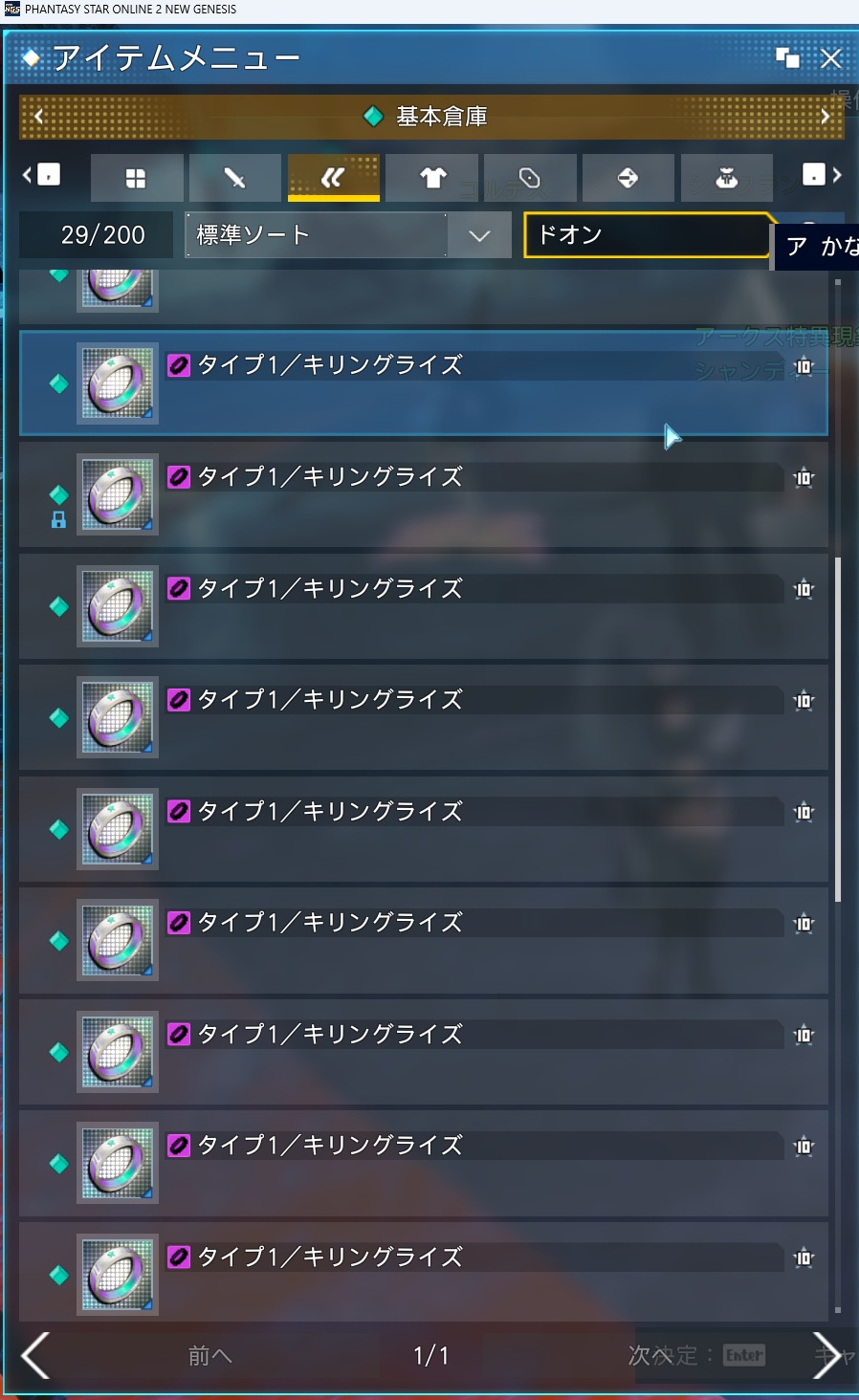Open the tag-shaped category tab
The height and width of the screenshot is (1400, 859).
(x=530, y=178)
